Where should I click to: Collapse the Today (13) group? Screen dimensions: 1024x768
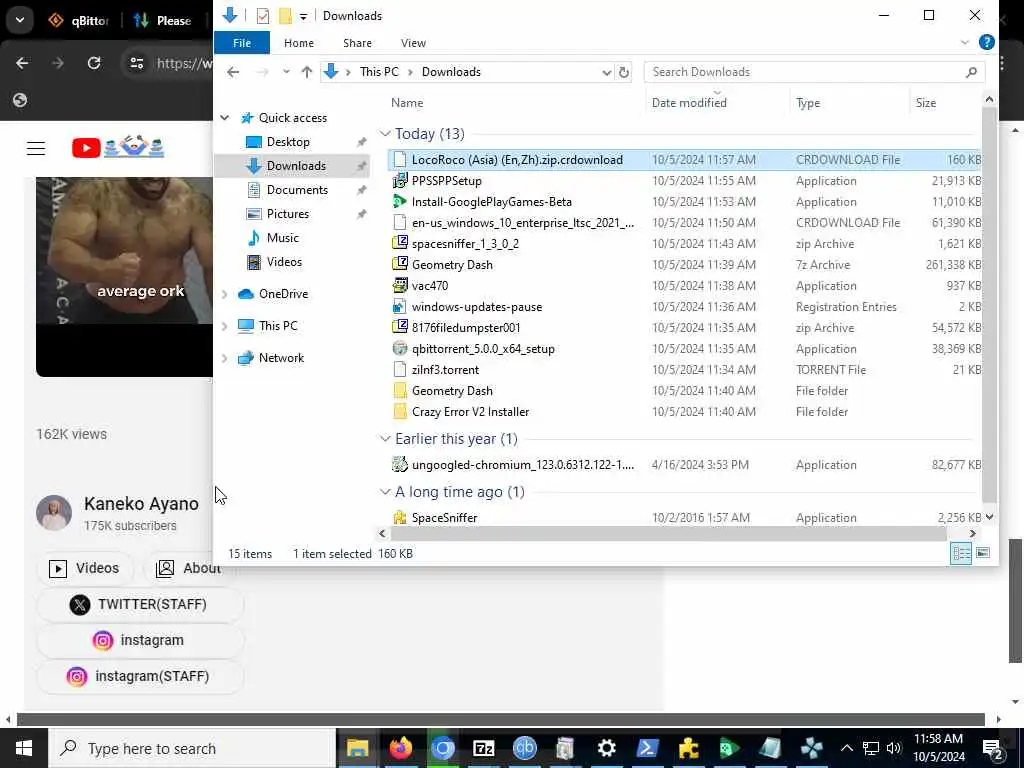385,134
